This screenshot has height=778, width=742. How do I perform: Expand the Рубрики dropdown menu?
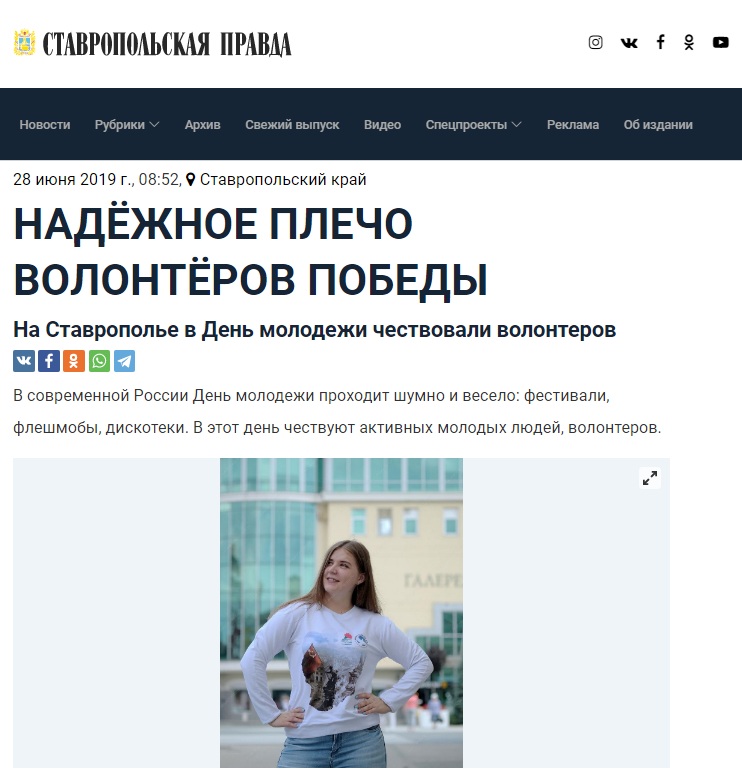point(127,125)
